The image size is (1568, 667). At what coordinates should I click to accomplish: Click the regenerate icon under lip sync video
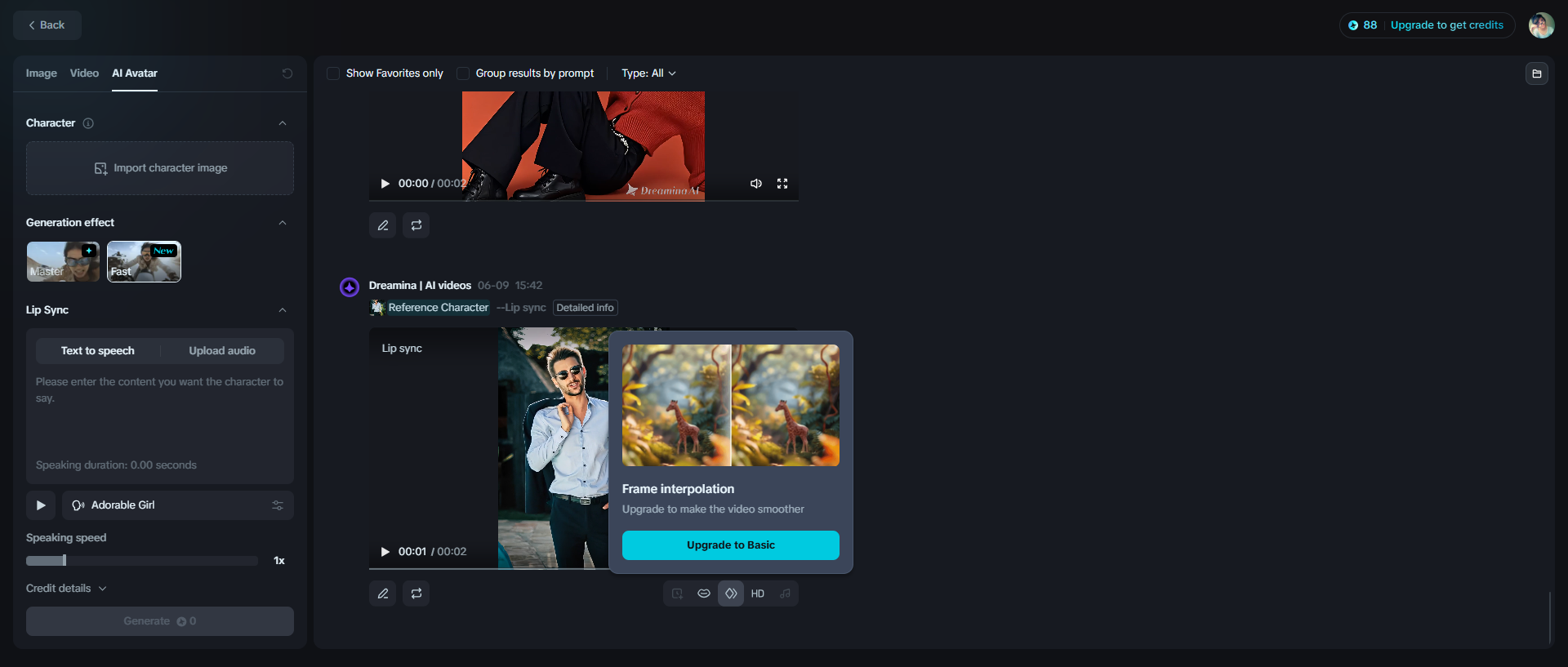416,594
